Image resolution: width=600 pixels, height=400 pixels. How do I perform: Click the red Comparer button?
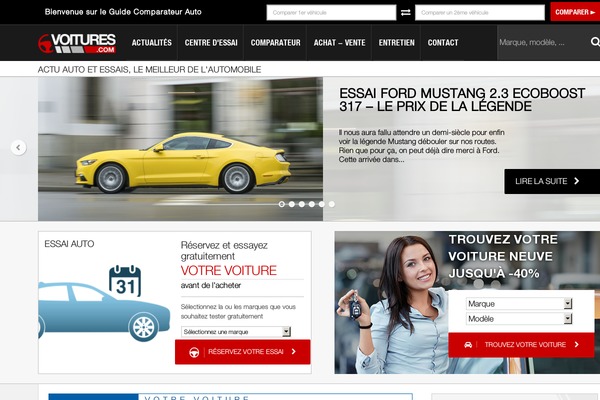[575, 12]
